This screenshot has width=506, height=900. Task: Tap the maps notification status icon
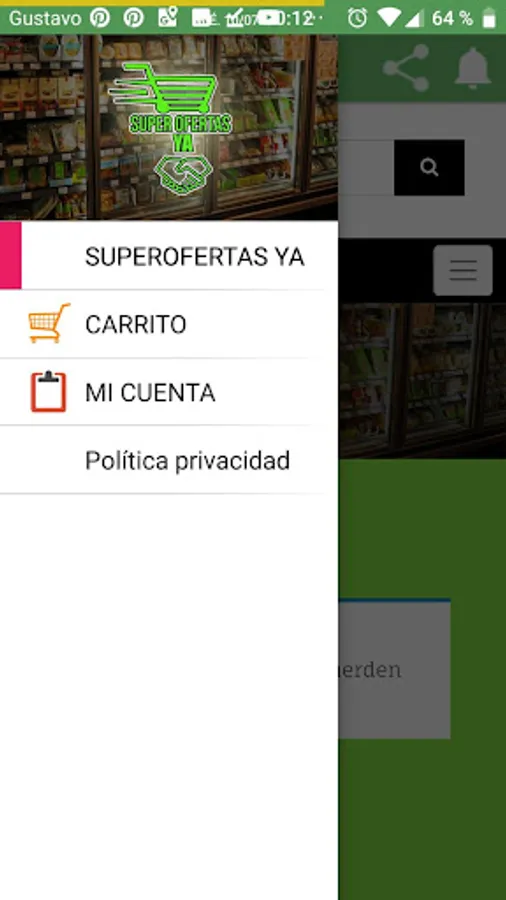click(168, 18)
